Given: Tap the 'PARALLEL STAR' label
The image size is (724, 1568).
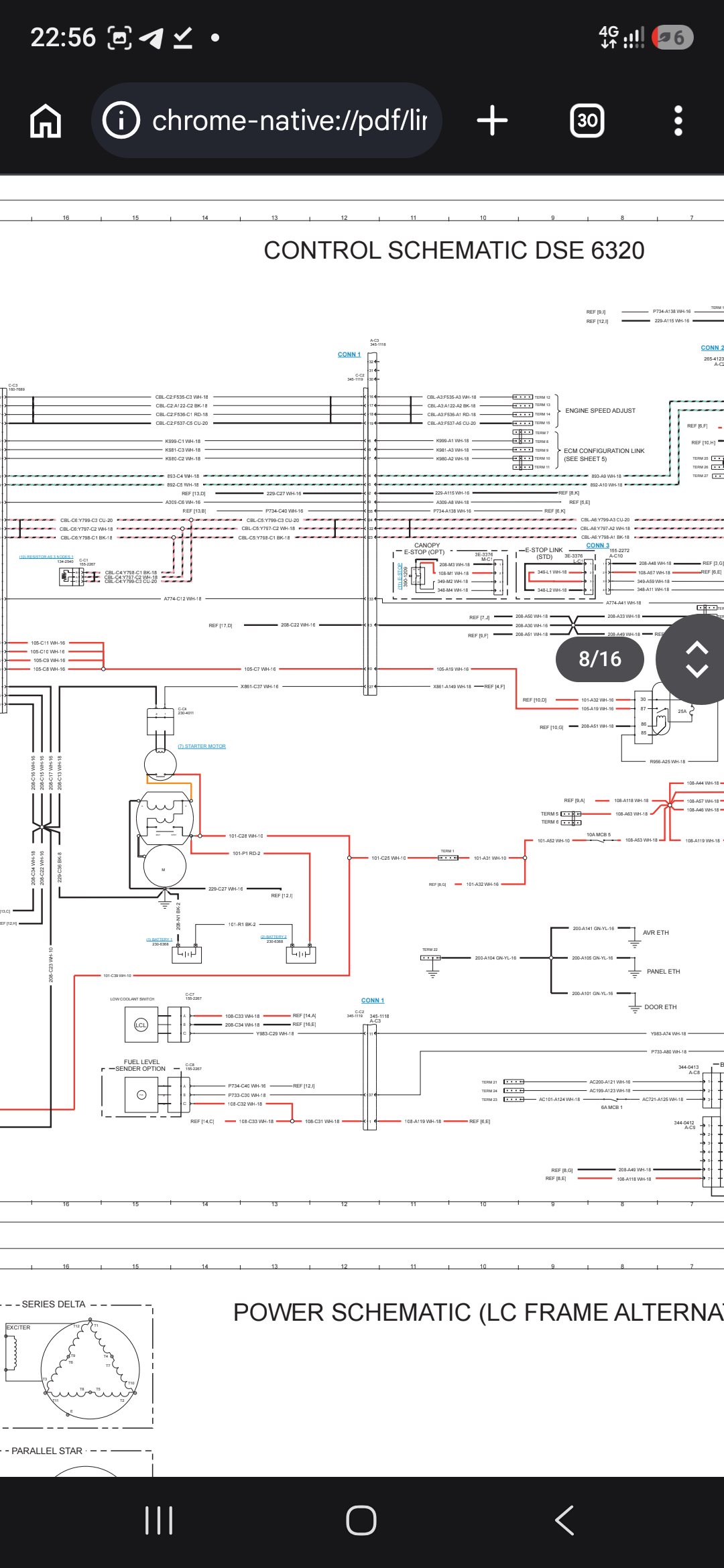Looking at the screenshot, I should tap(47, 1451).
